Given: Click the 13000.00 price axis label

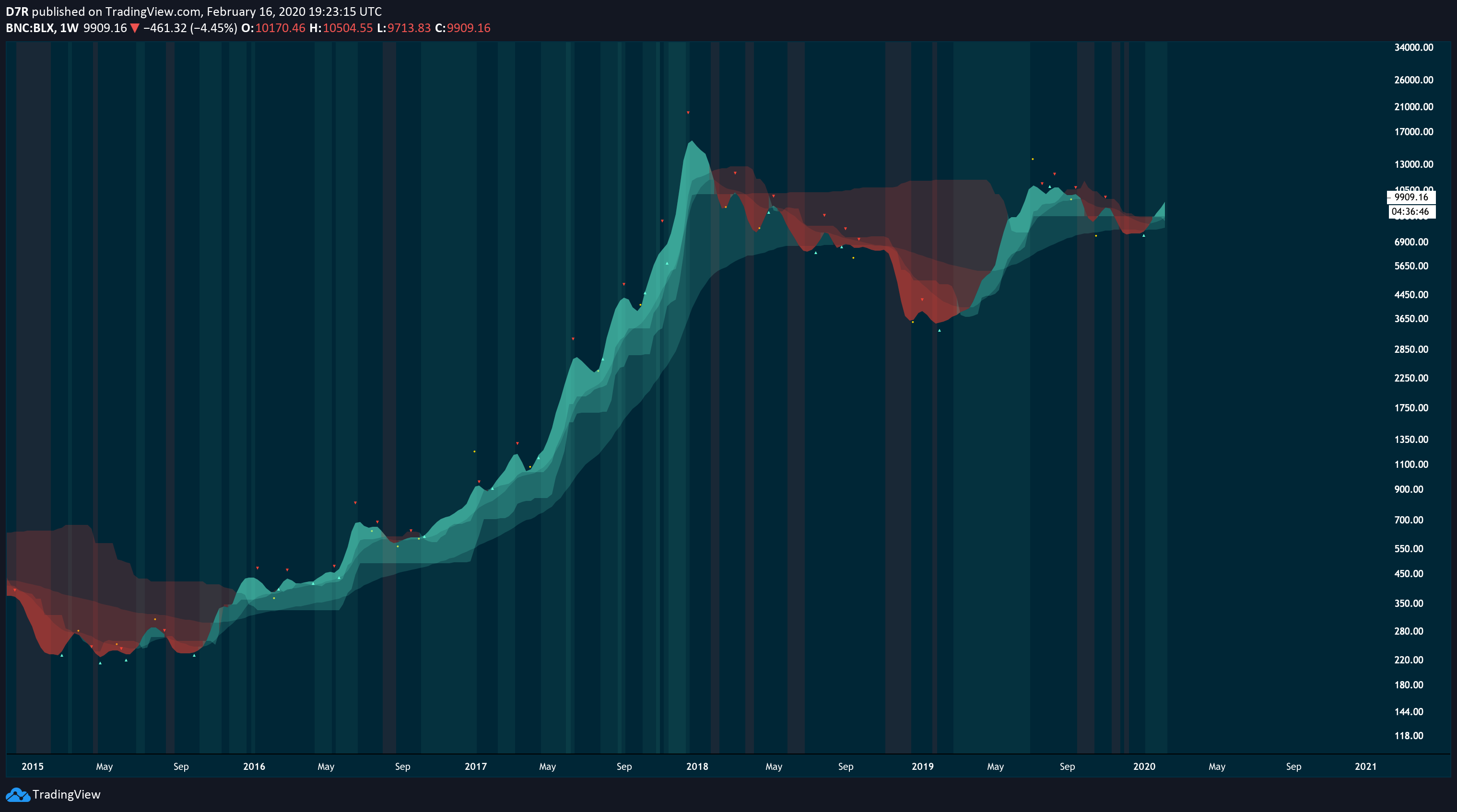Looking at the screenshot, I should pos(1413,164).
